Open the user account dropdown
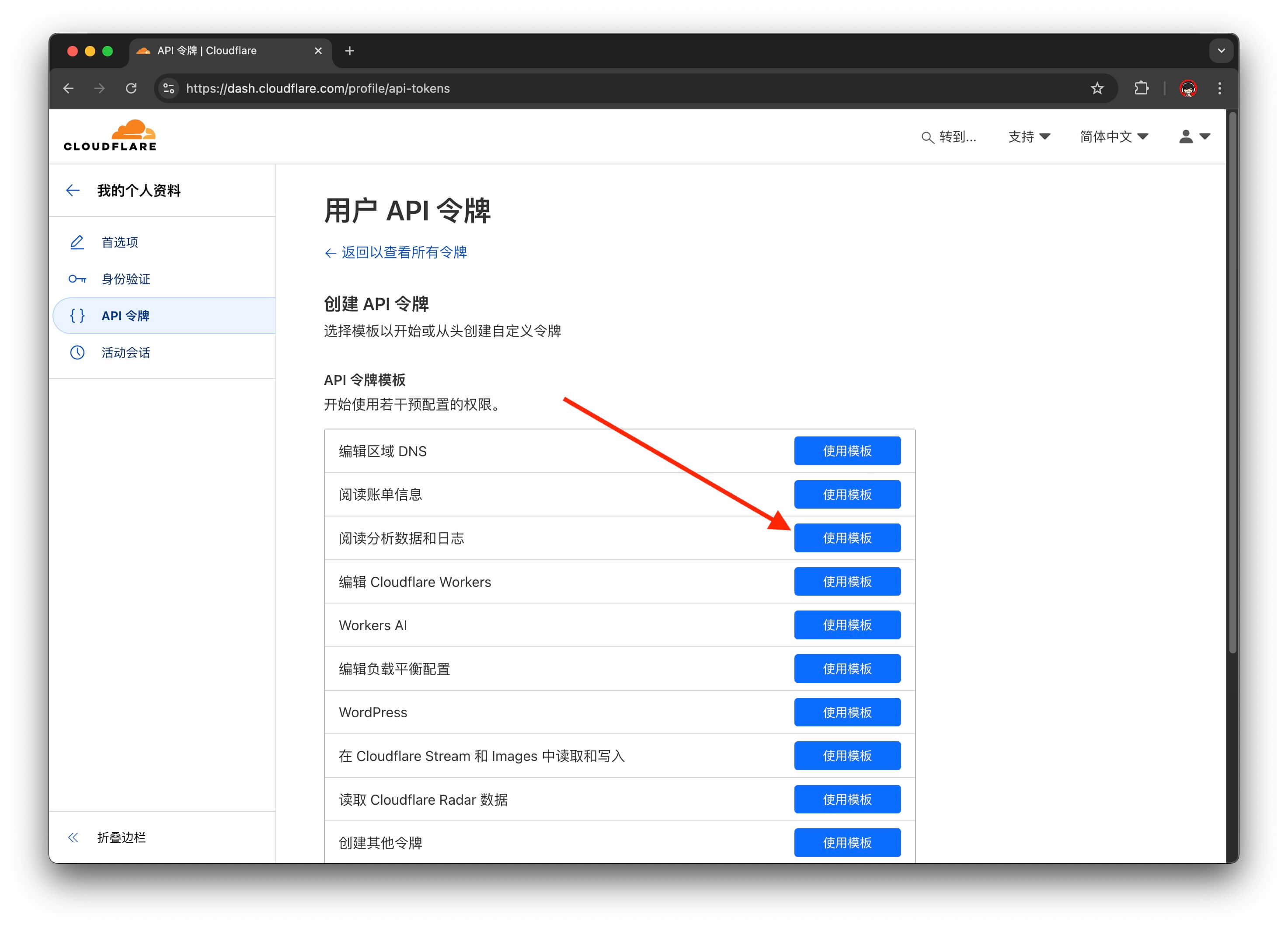 click(1194, 137)
